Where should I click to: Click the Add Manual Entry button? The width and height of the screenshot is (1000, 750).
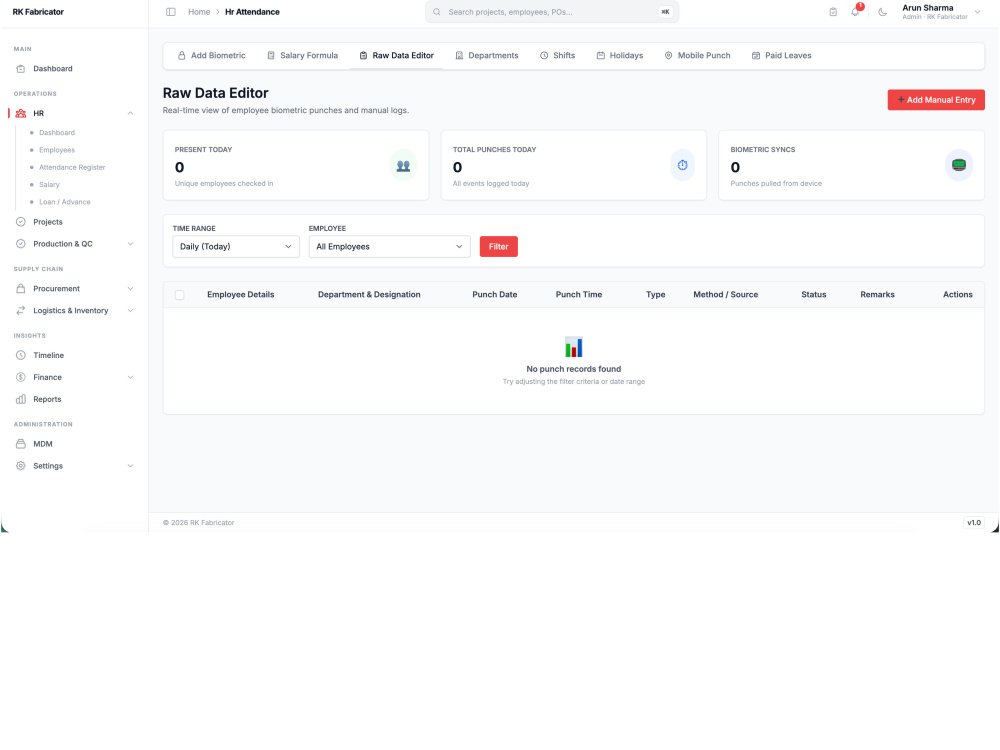pyautogui.click(x=936, y=99)
